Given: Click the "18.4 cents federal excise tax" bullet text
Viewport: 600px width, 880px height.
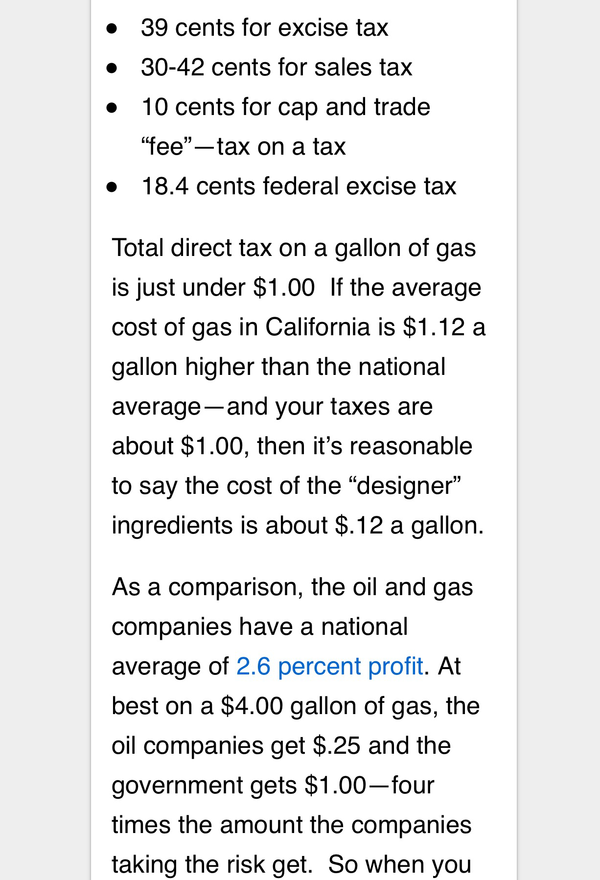Looking at the screenshot, I should (x=298, y=186).
